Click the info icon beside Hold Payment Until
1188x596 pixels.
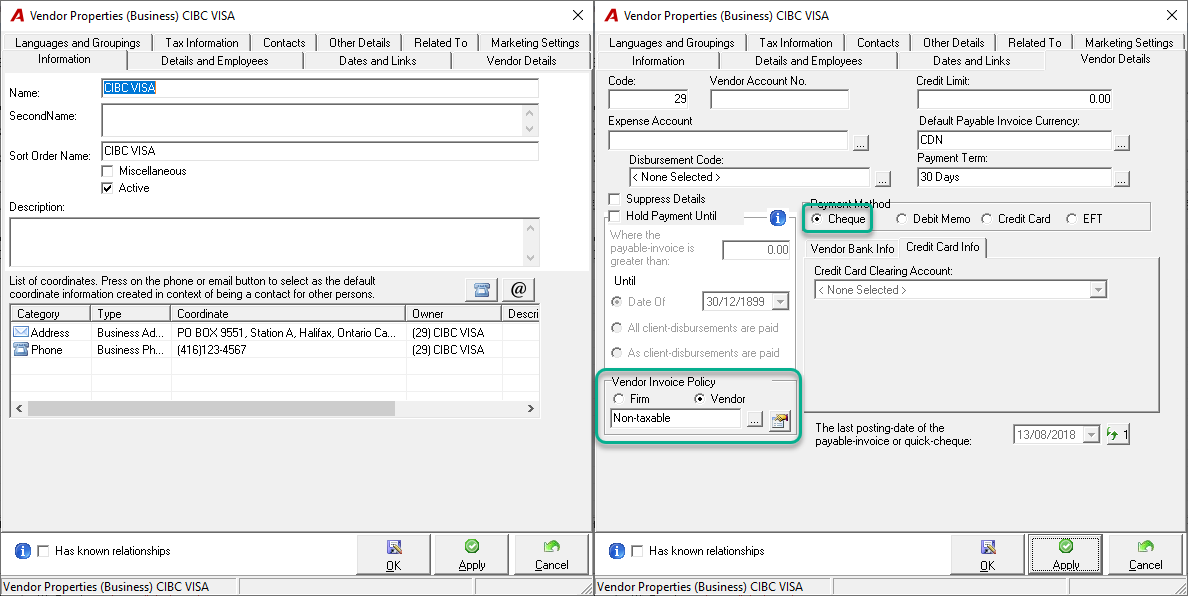(x=777, y=218)
